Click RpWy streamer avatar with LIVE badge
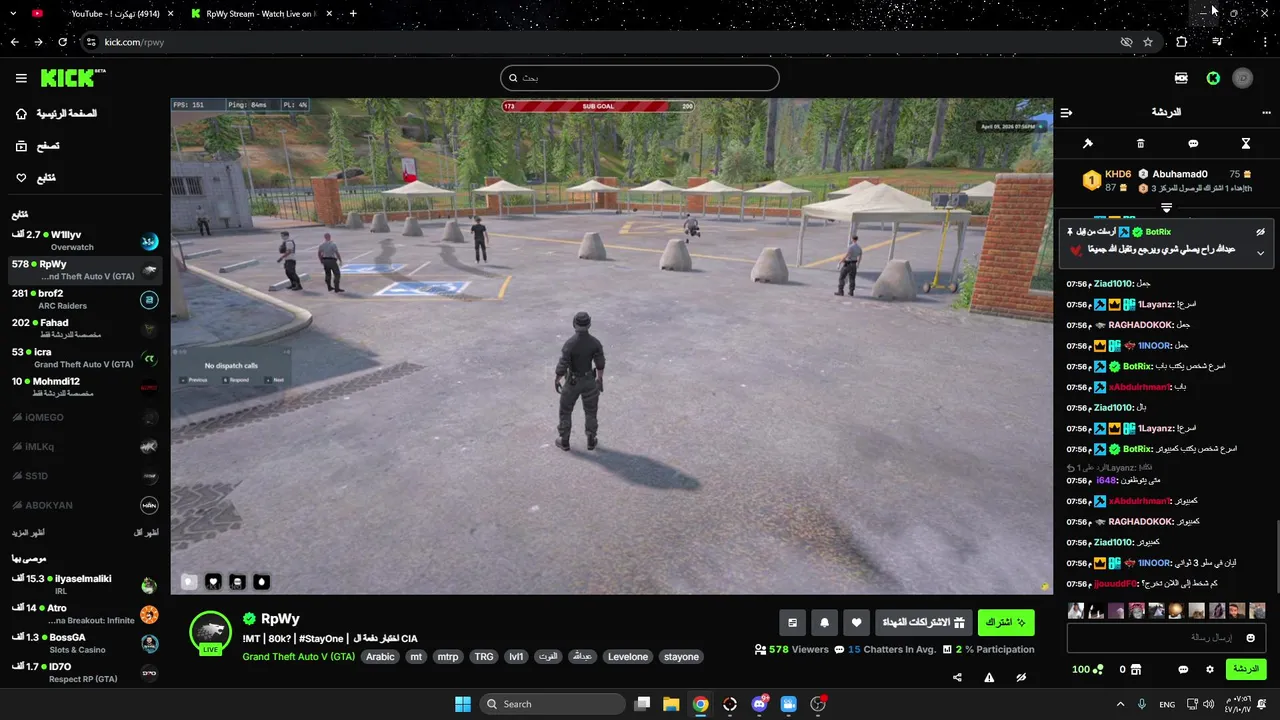Viewport: 1280px width, 720px height. 211,633
